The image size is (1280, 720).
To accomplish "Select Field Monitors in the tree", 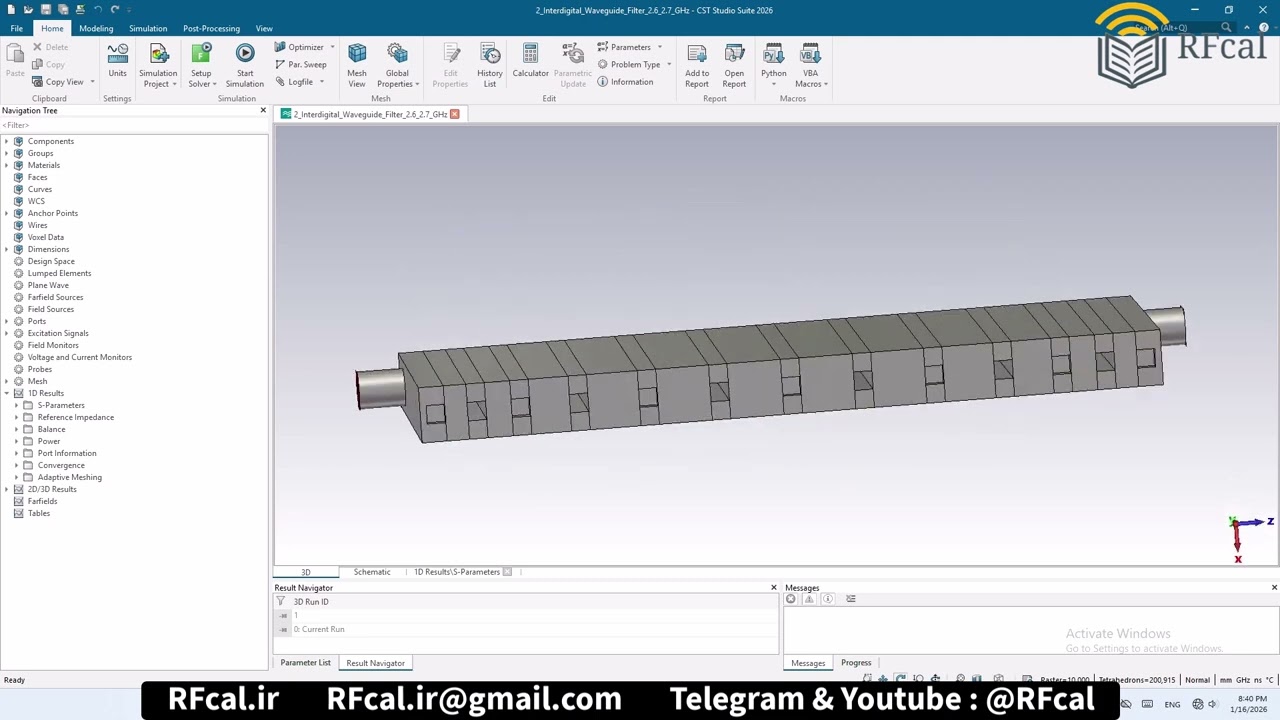I will pos(53,345).
